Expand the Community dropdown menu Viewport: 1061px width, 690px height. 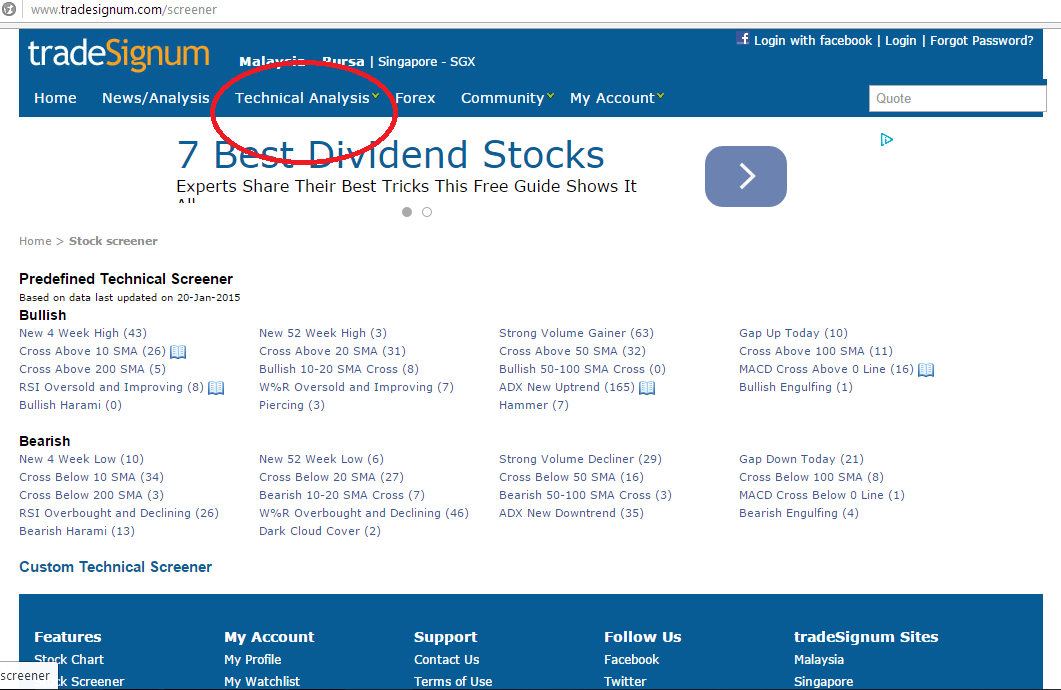(505, 98)
